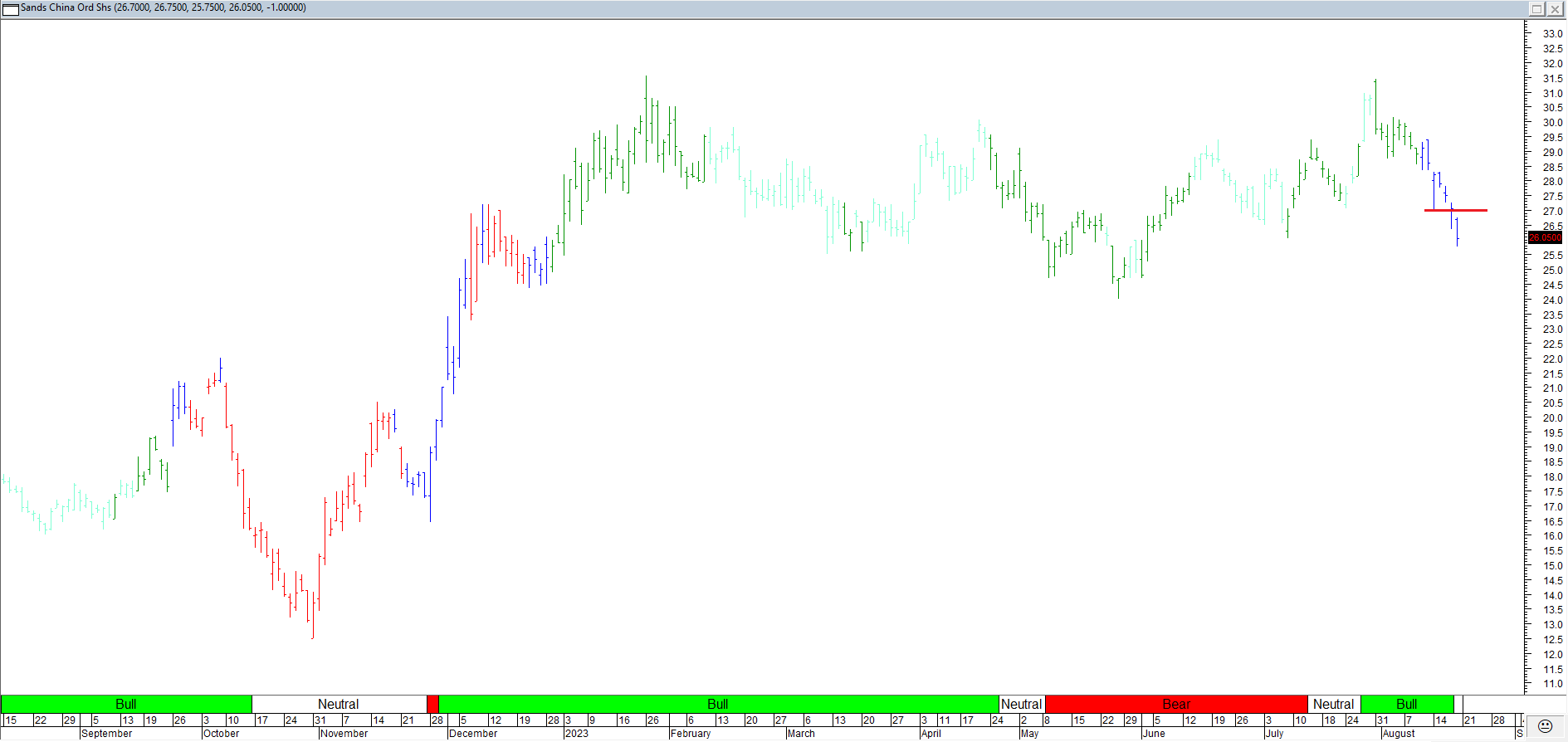Click the February month label
1568x742 pixels.
[x=691, y=734]
